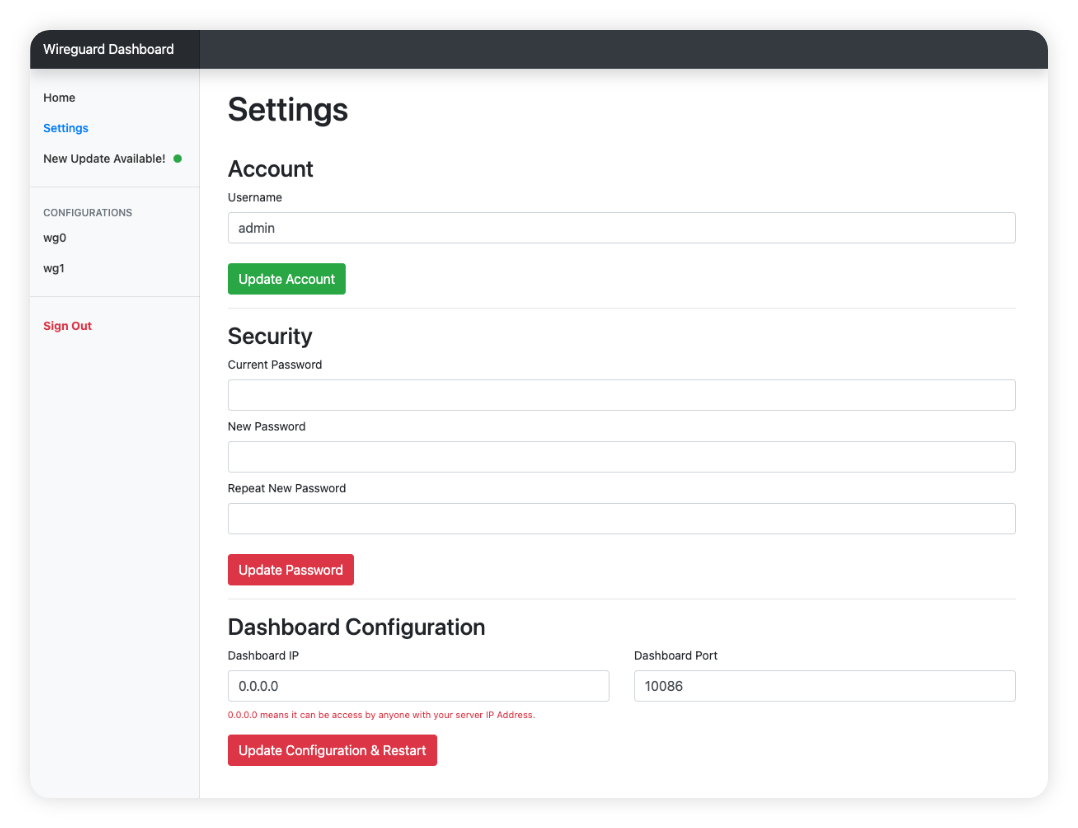This screenshot has height=828, width=1078.
Task: Focus the Username field containing admin
Action: (x=621, y=228)
